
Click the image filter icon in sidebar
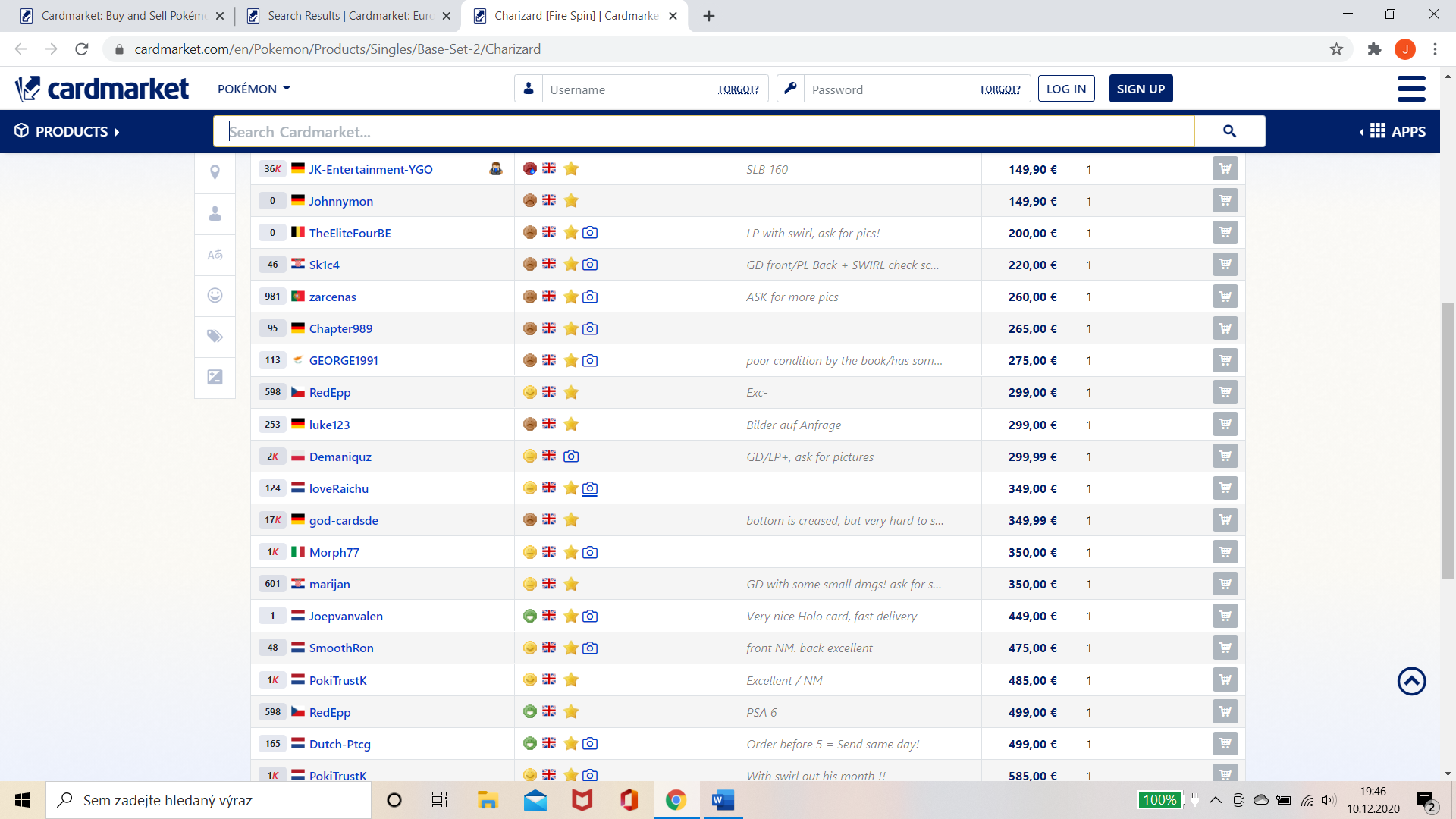point(215,377)
